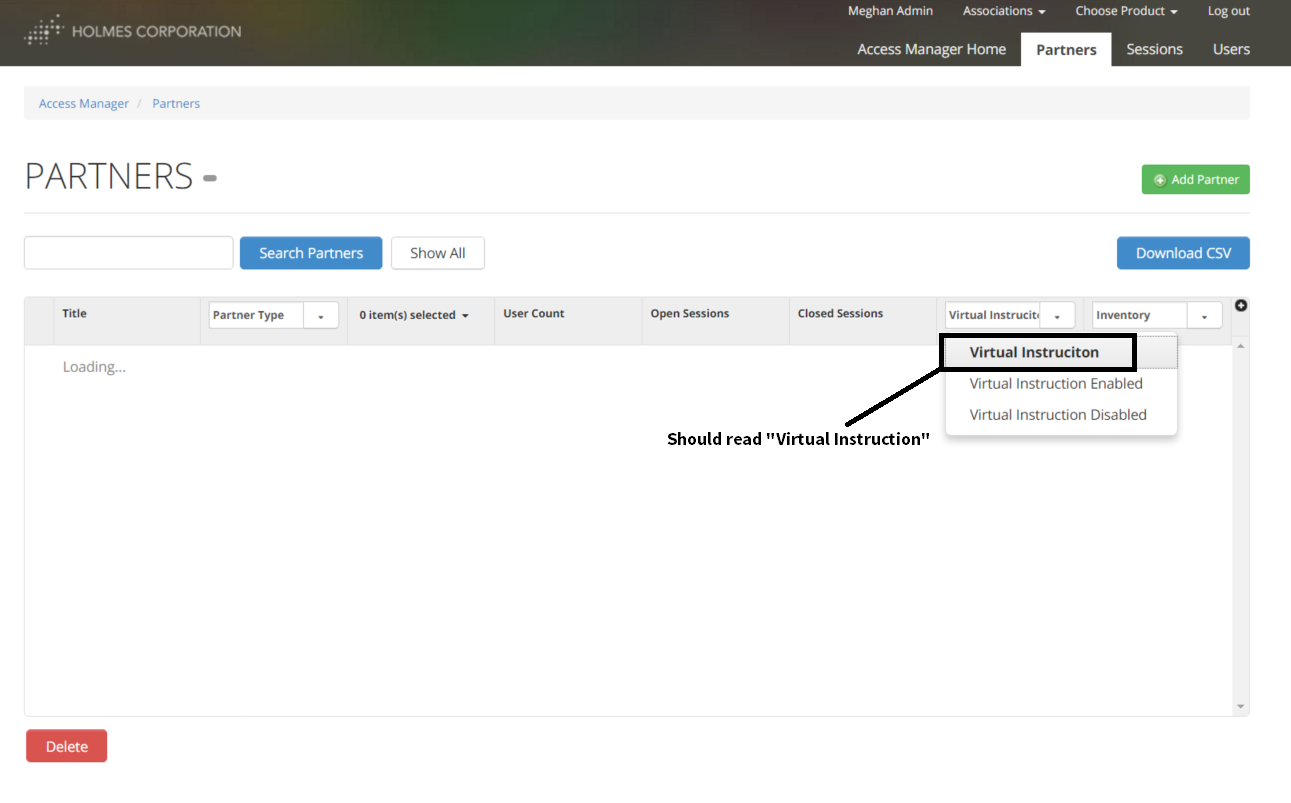
Task: Click the Show All button
Action: click(437, 253)
